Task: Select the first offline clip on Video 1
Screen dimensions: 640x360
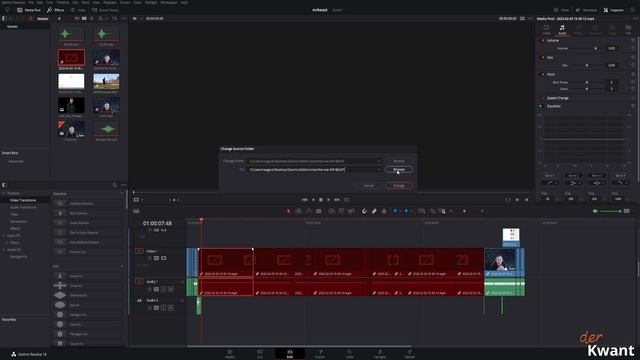Action: [226, 262]
